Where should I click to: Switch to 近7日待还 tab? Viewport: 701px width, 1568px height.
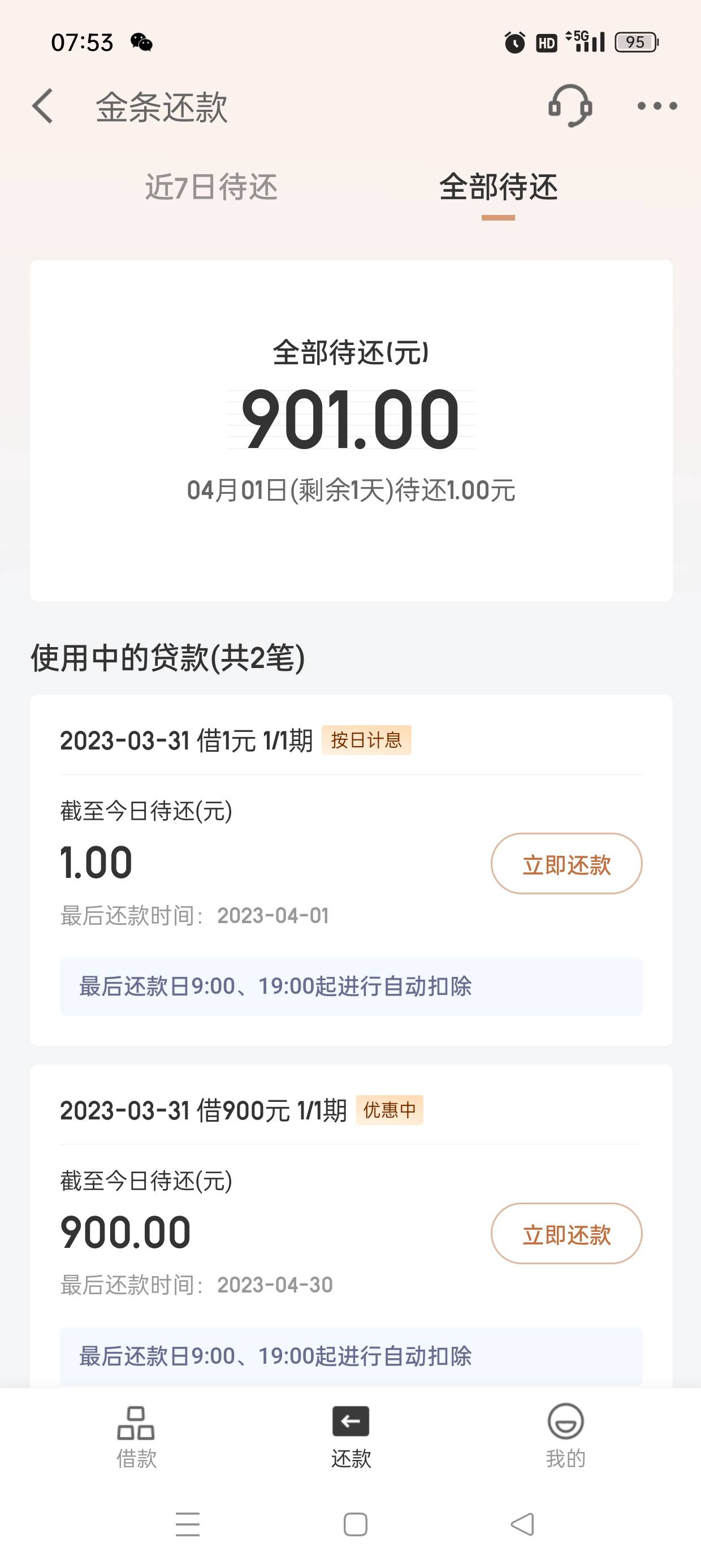point(211,187)
